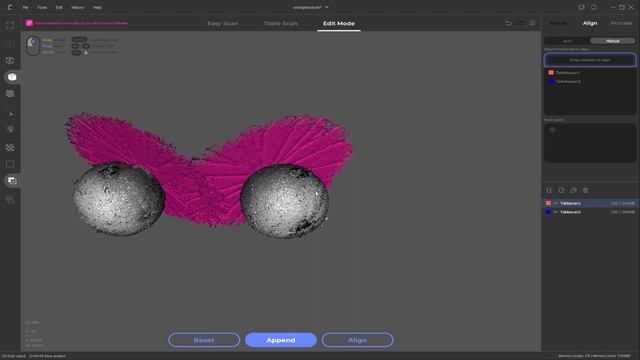The width and height of the screenshot is (640, 360).
Task: Open the File menu
Action: 25,7
